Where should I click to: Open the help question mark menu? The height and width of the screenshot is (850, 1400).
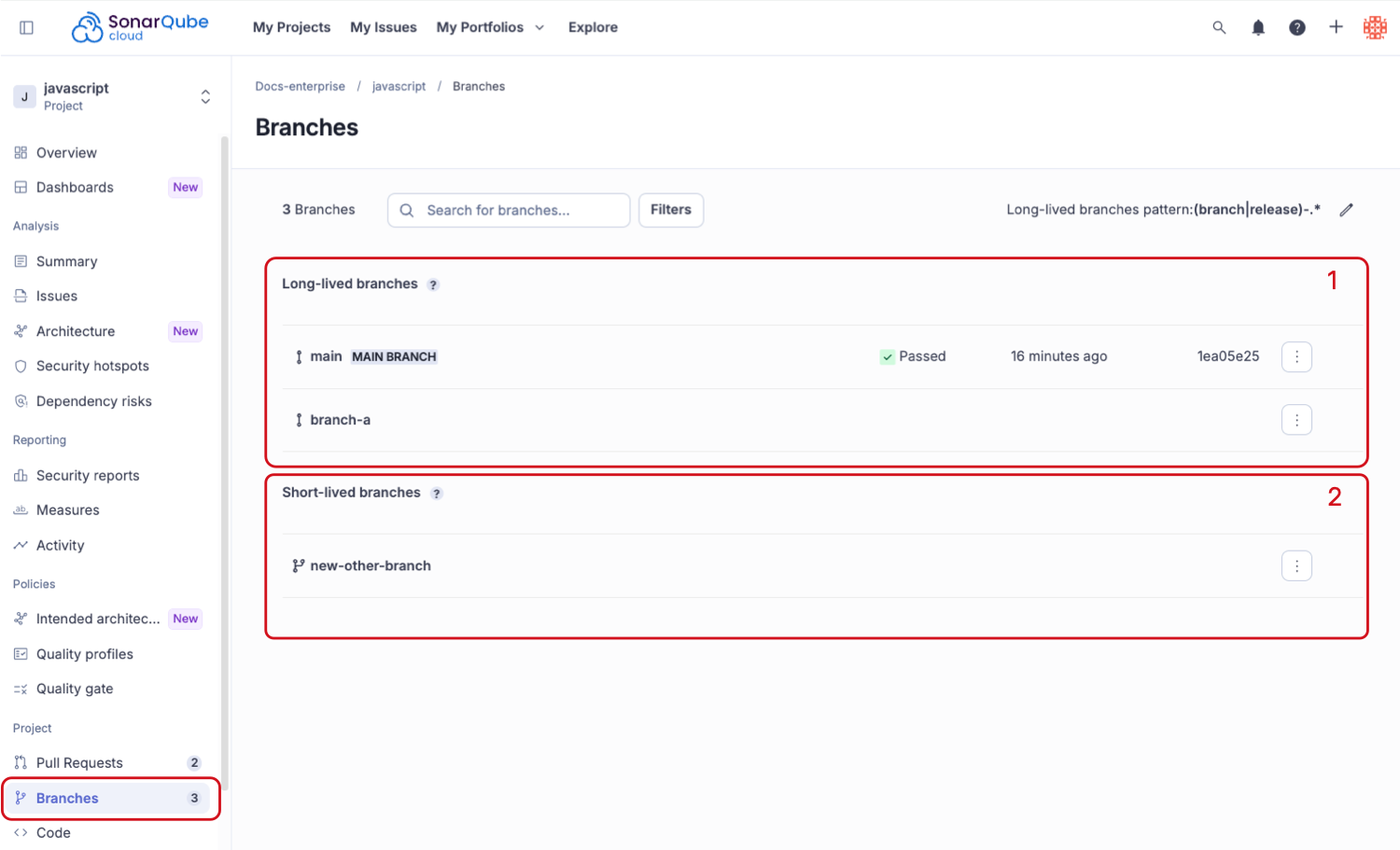click(x=1297, y=27)
